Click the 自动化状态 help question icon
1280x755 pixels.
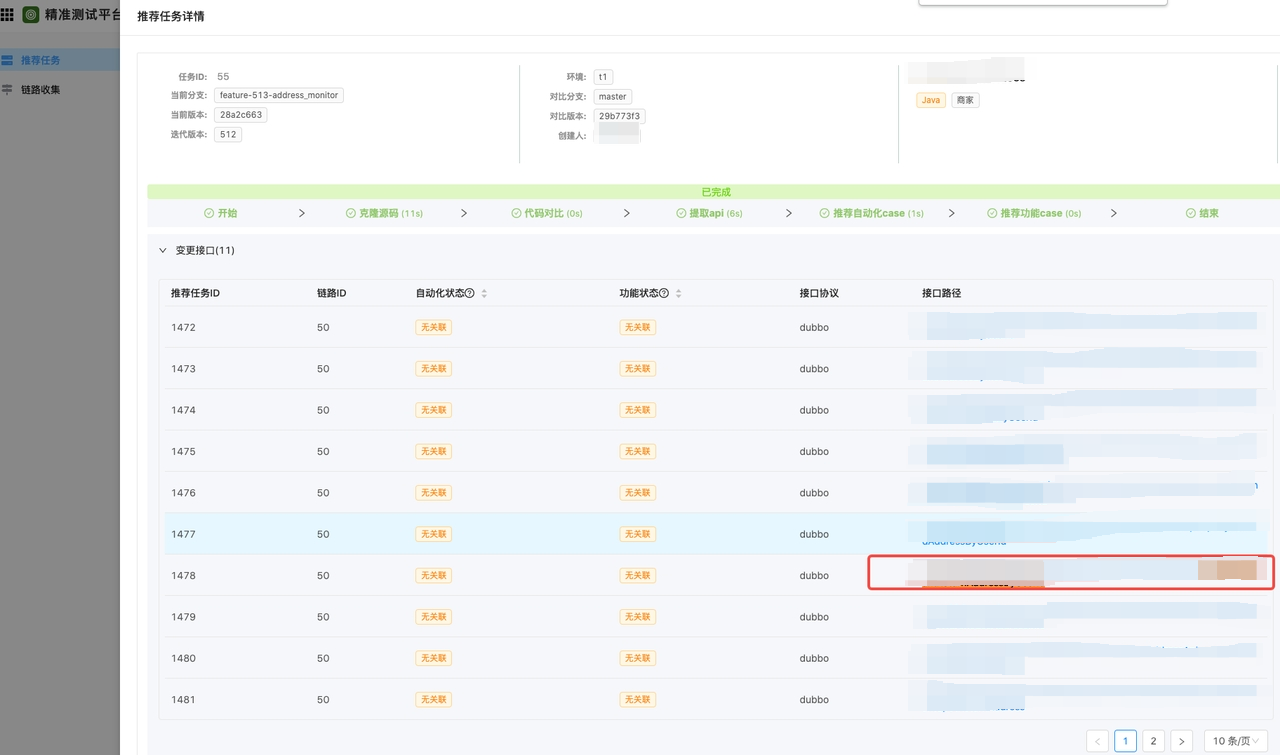tap(470, 293)
